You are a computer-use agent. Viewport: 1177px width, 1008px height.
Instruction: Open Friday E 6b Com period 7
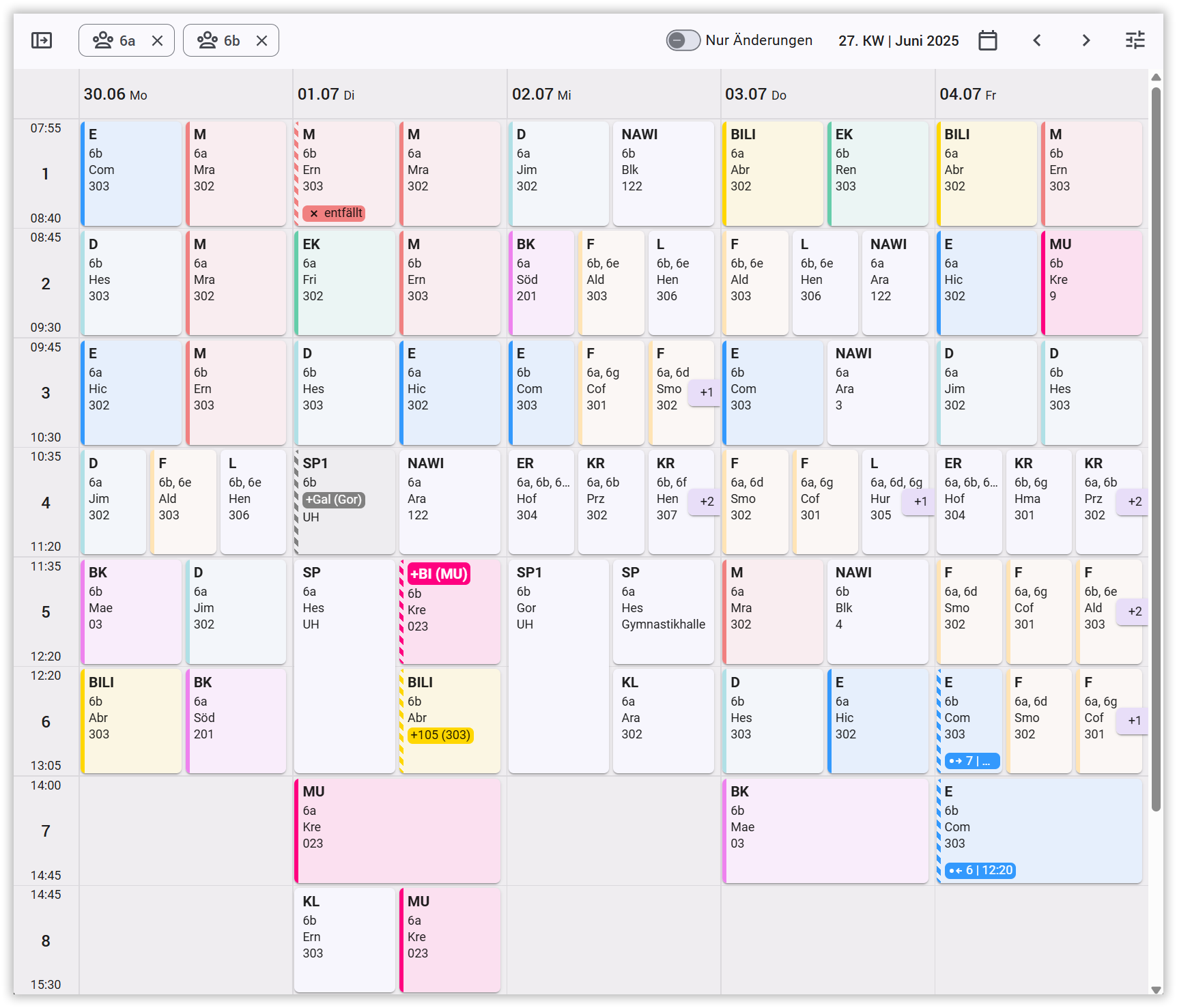click(1039, 831)
